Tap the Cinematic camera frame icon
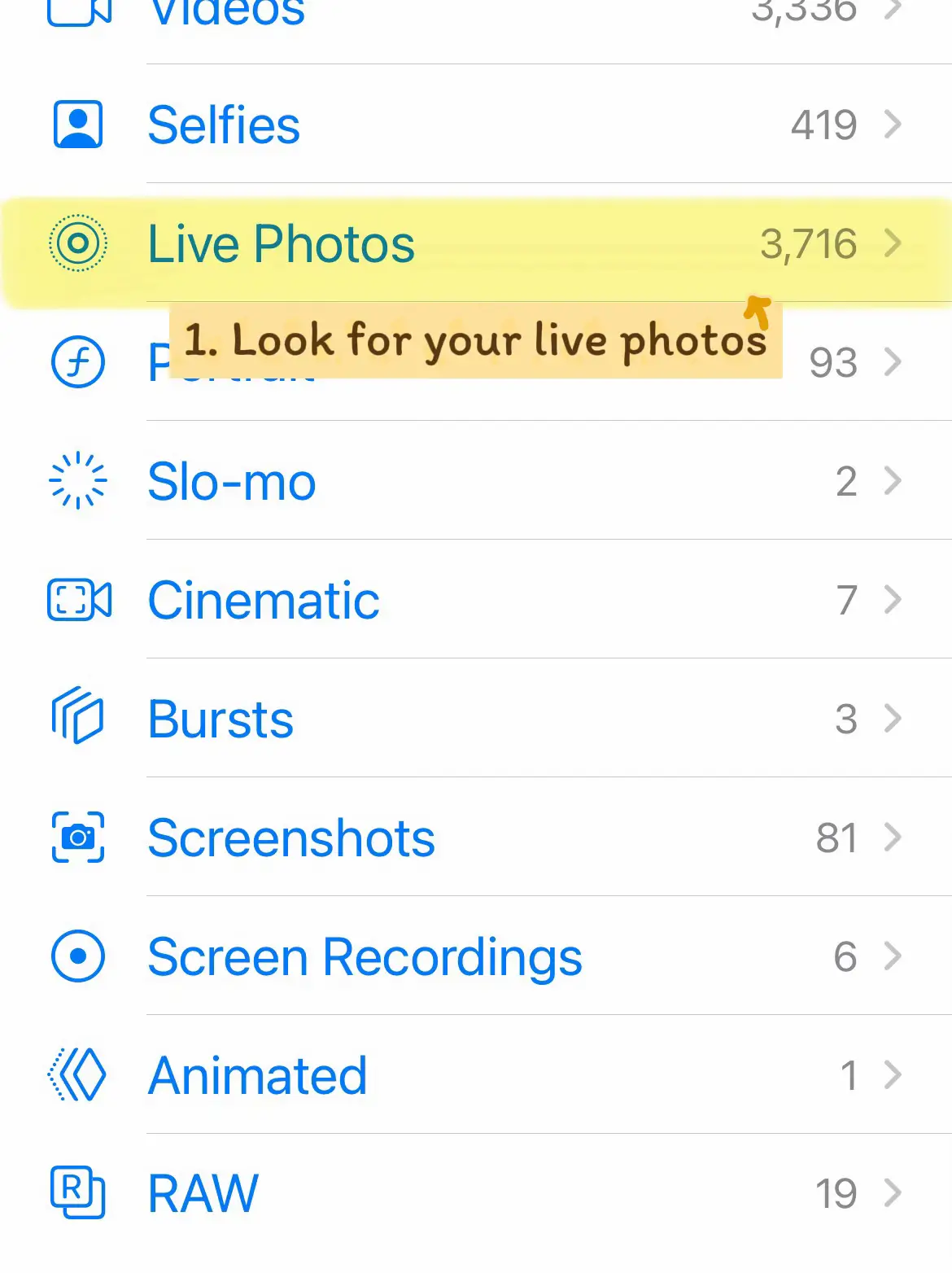The width and height of the screenshot is (952, 1273). point(79,600)
